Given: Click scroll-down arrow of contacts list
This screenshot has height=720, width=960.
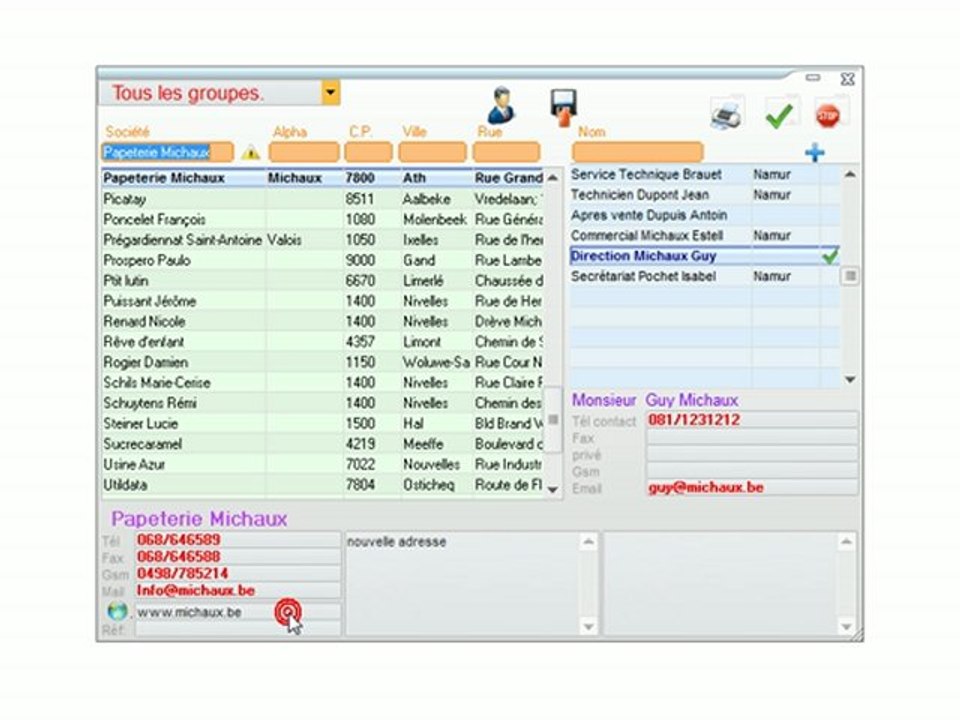Looking at the screenshot, I should coord(850,380).
